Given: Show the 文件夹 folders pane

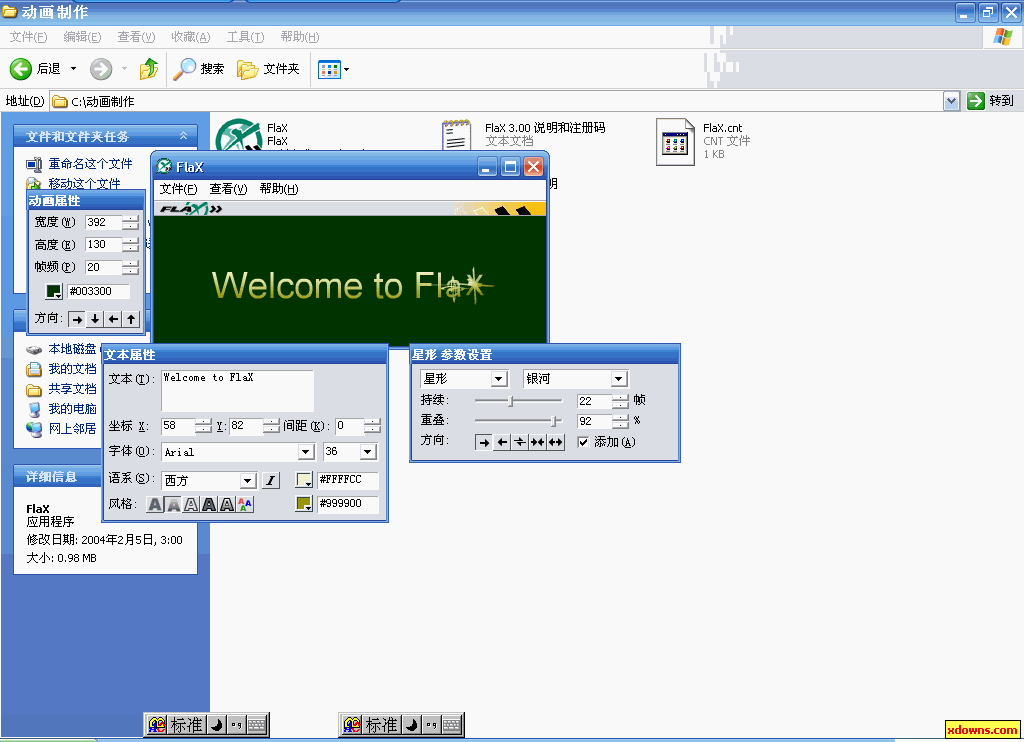Looking at the screenshot, I should click(268, 69).
